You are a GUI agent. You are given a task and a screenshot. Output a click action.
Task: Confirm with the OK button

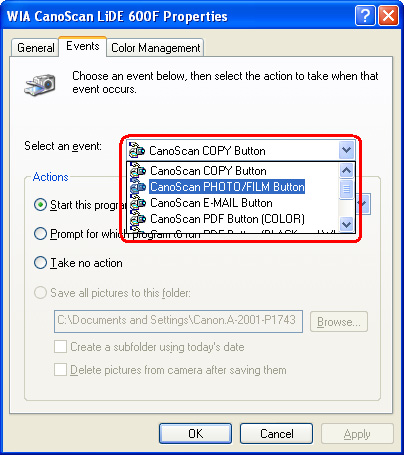click(x=195, y=434)
